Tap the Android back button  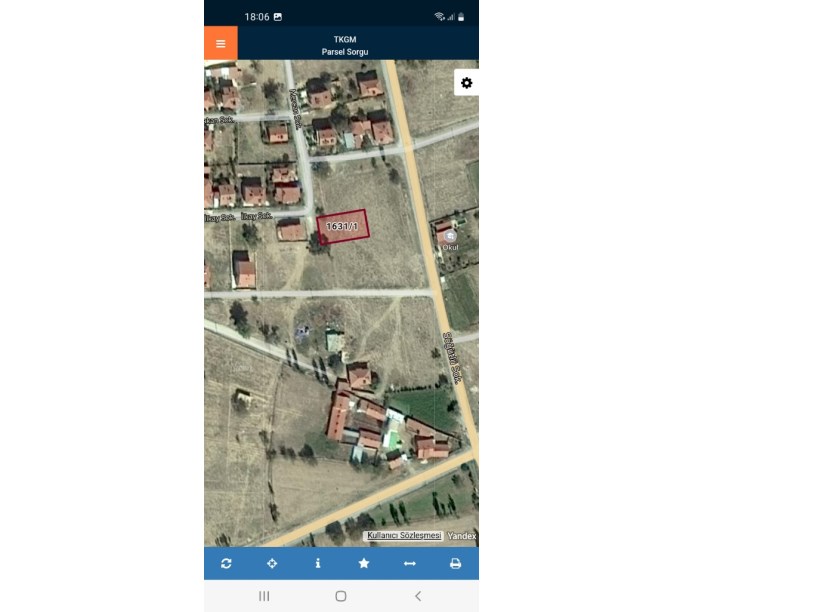pos(418,596)
